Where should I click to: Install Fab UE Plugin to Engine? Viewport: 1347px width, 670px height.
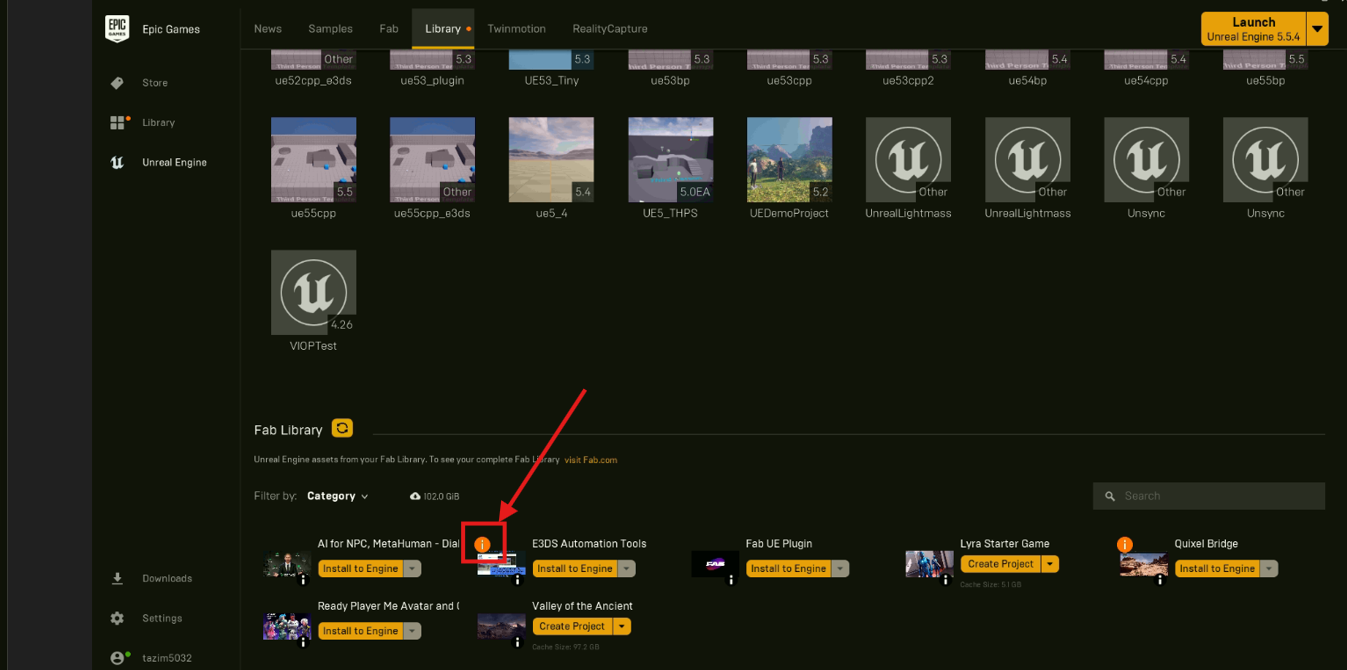tap(788, 568)
